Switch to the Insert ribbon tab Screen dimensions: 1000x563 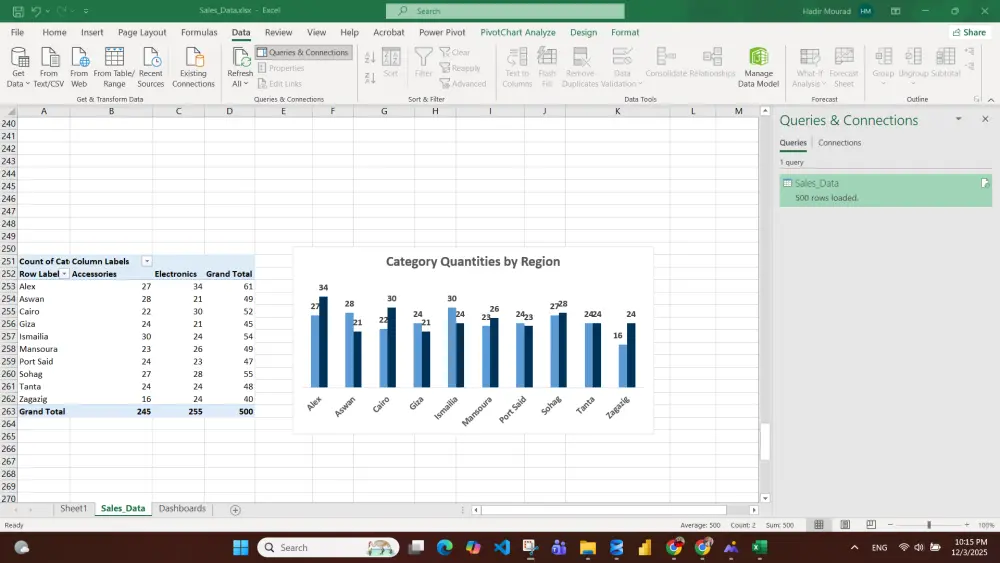tap(92, 33)
